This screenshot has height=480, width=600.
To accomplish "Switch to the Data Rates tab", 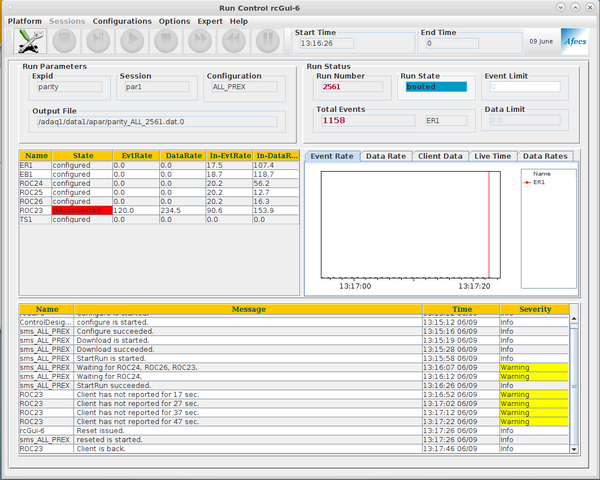I will pyautogui.click(x=545, y=156).
